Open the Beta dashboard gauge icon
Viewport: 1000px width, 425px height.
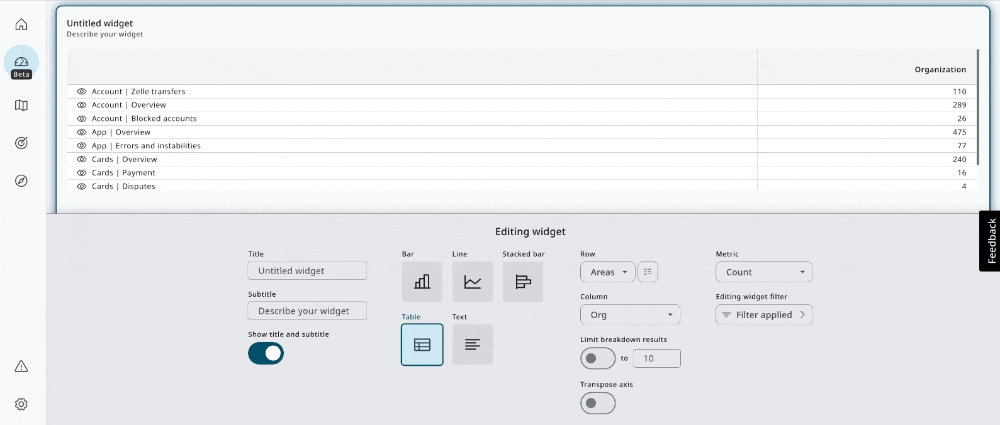(21, 62)
